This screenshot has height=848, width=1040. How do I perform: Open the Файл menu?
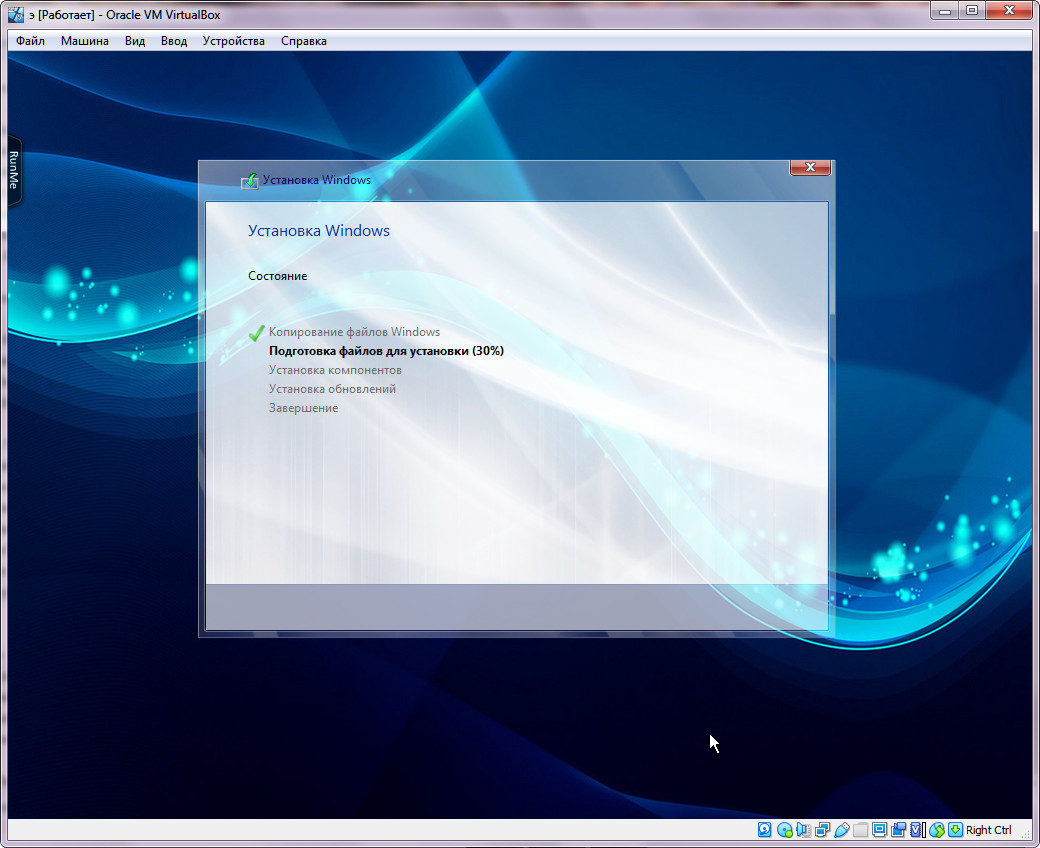point(30,41)
